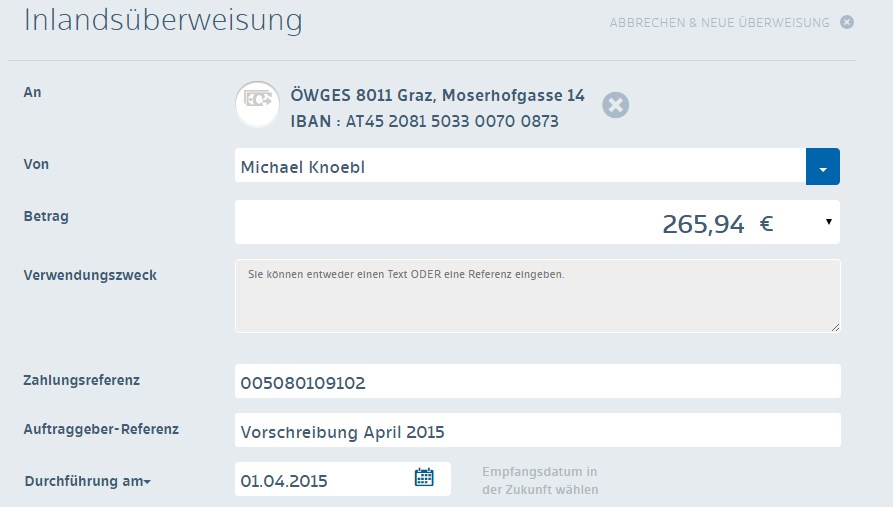The image size is (893, 507).
Task: Click the recipient IBAN AT45 line
Action: (424, 121)
